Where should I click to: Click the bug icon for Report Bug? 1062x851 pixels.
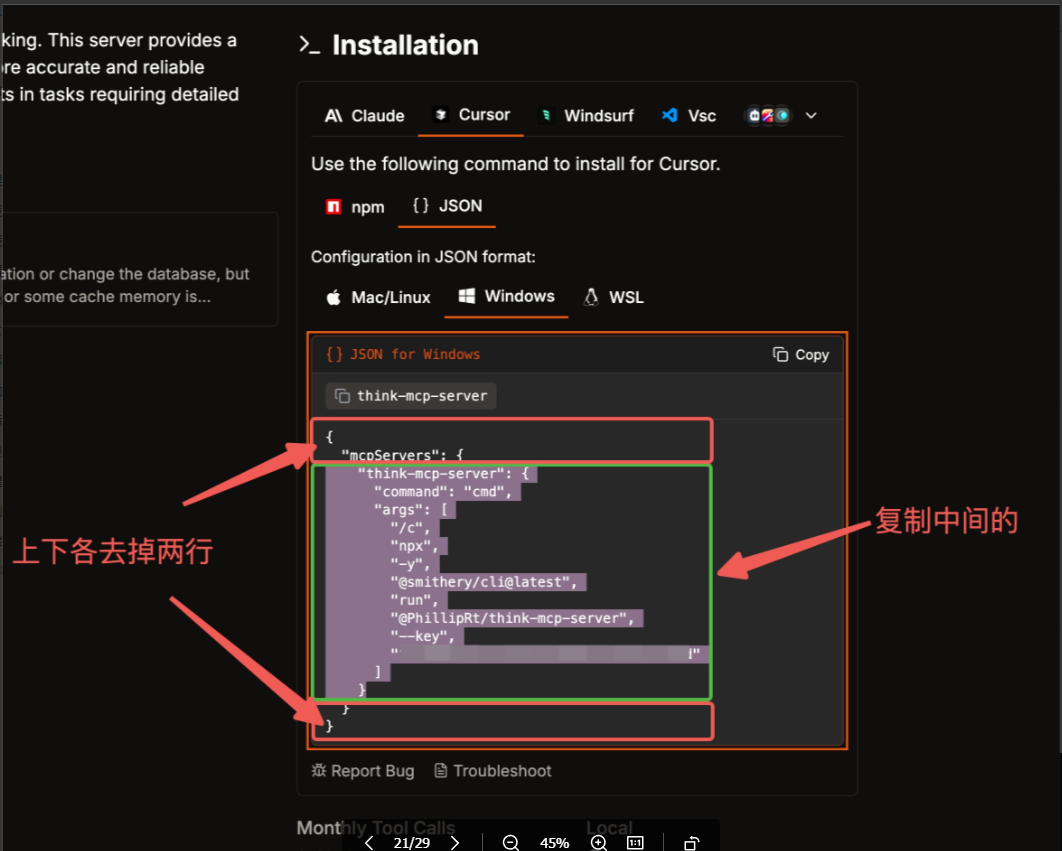tap(319, 771)
